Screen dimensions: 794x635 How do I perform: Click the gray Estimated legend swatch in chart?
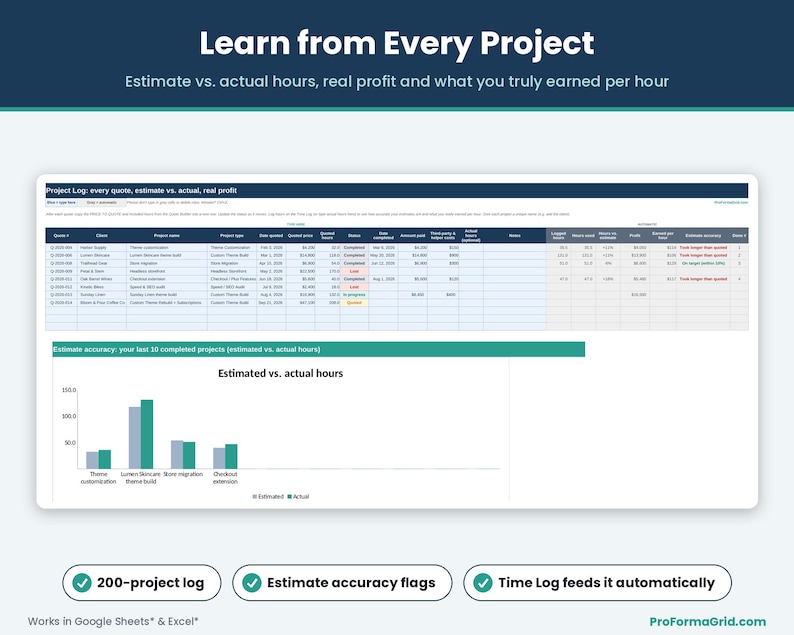point(255,497)
